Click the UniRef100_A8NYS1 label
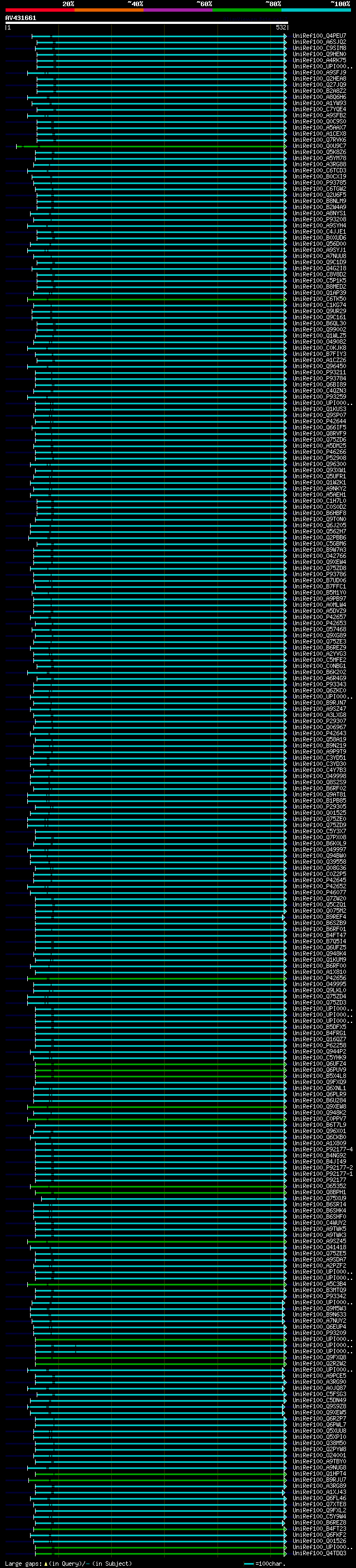The image size is (356, 1568). coord(319,214)
